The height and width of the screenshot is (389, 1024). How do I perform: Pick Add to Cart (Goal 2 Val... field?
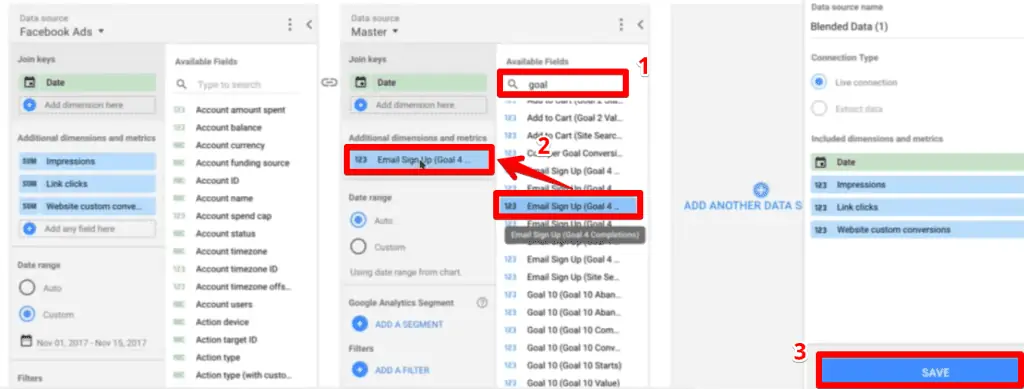coord(575,118)
